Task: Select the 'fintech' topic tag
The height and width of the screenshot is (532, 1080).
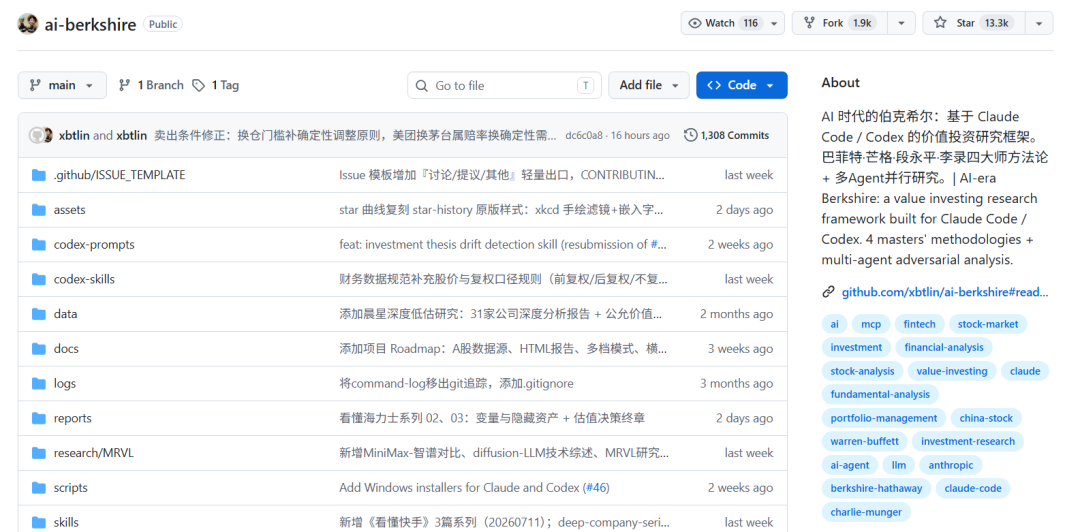Action: [920, 324]
